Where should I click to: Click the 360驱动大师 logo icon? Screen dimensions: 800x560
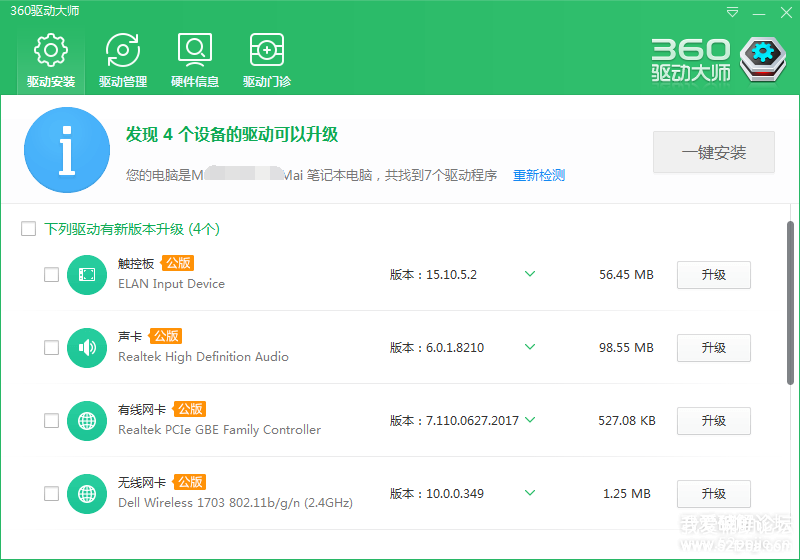[765, 61]
